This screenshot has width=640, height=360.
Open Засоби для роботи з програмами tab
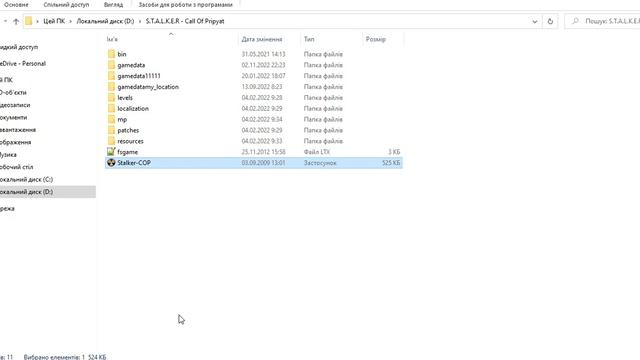point(185,5)
